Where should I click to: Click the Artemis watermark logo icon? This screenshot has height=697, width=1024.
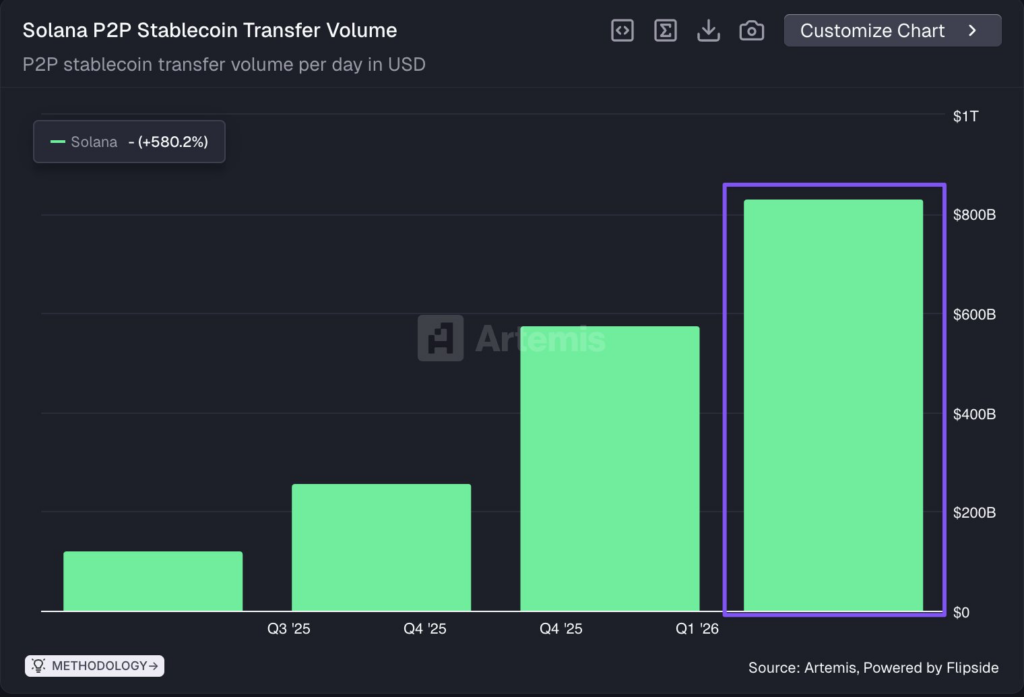tap(440, 338)
